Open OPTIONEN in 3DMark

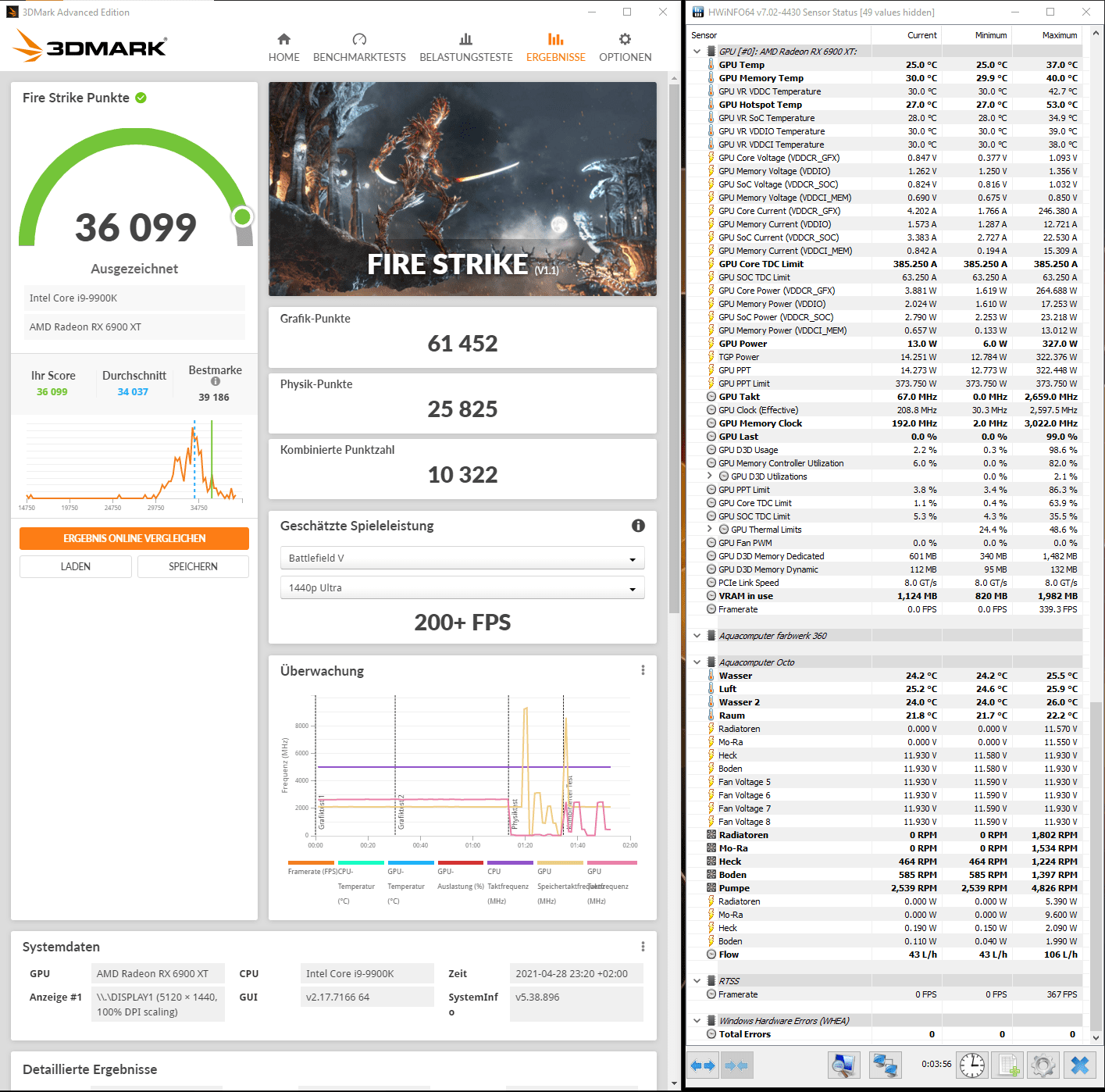[x=625, y=48]
